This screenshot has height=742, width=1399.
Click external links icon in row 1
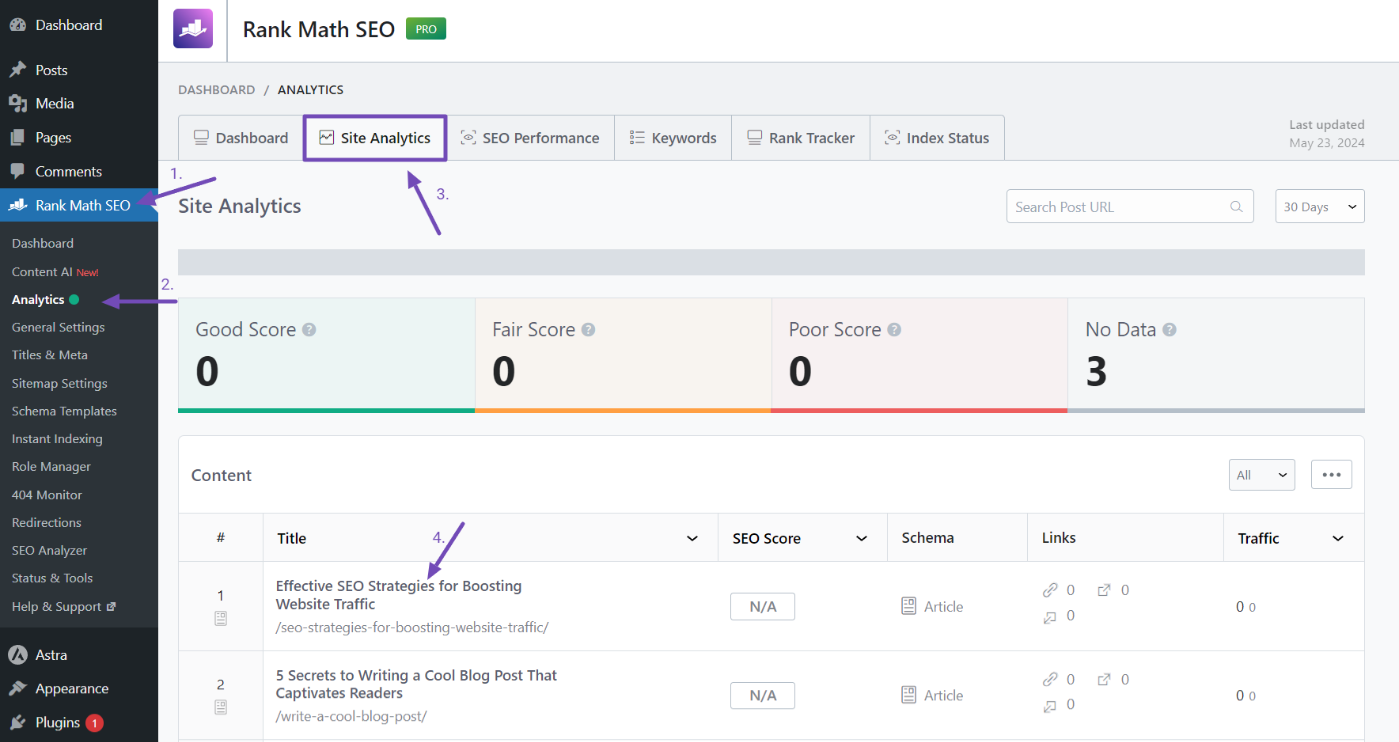coord(1104,591)
